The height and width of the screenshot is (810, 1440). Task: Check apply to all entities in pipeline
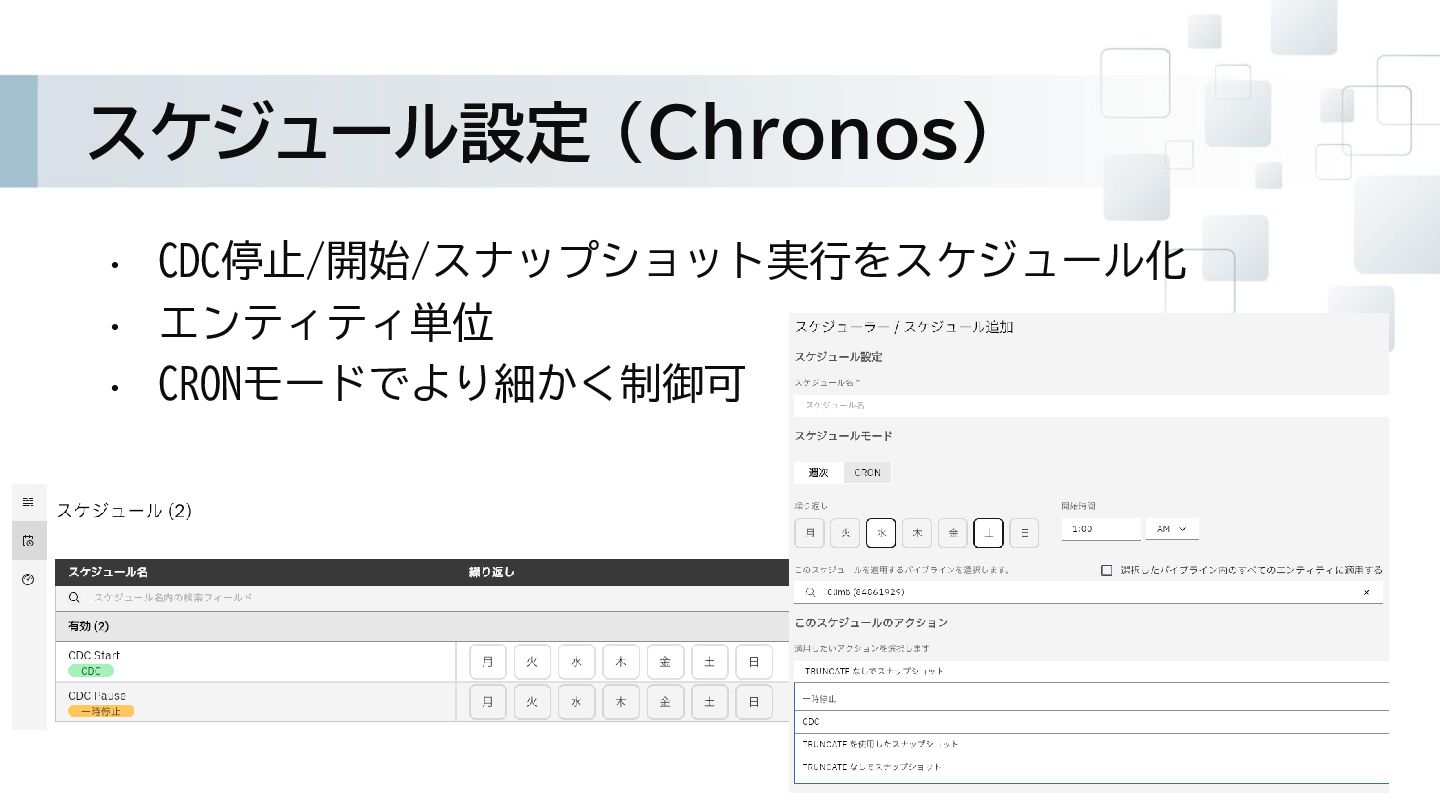coord(1106,570)
